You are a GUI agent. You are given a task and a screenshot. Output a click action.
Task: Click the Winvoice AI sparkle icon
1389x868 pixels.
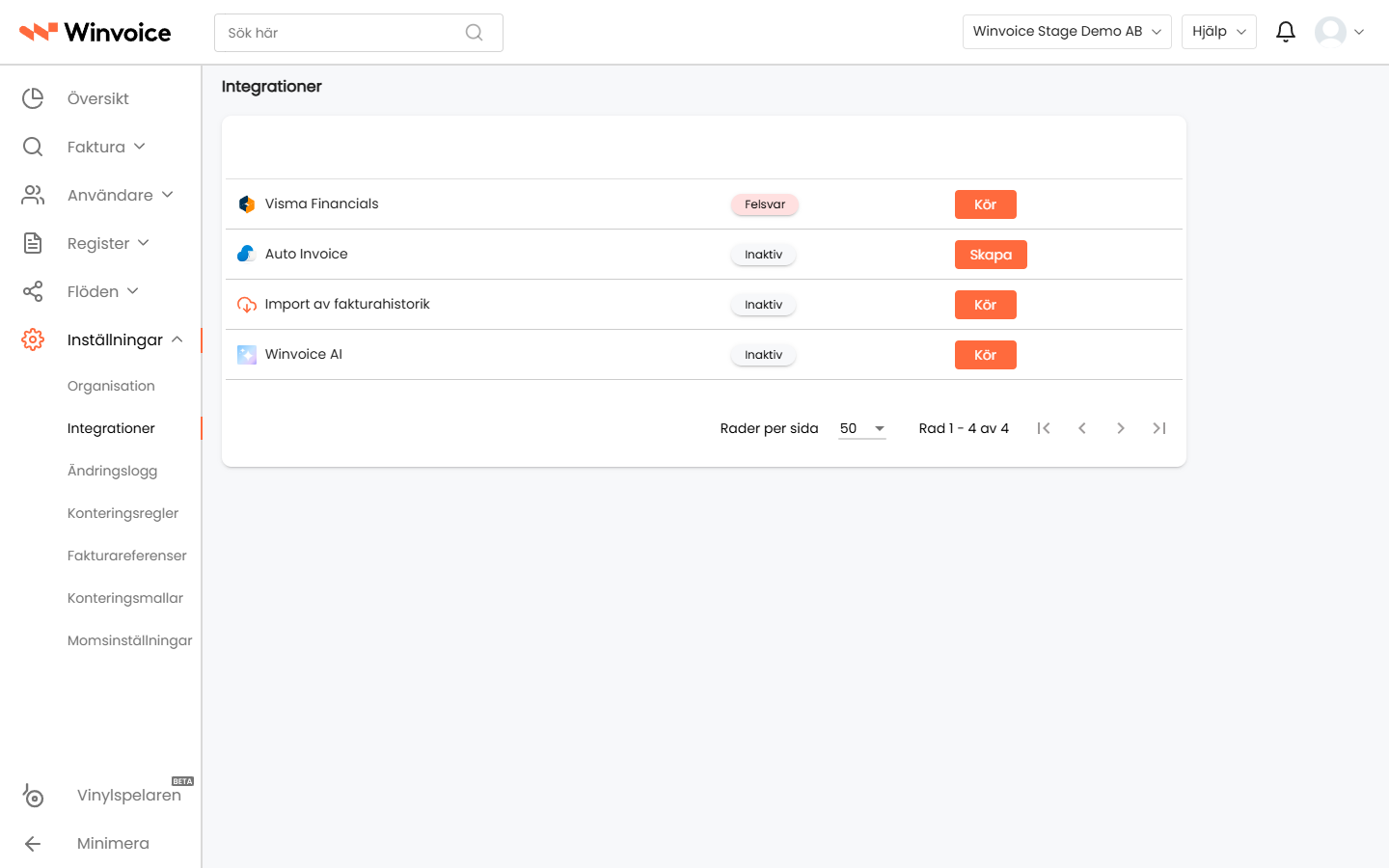point(247,355)
